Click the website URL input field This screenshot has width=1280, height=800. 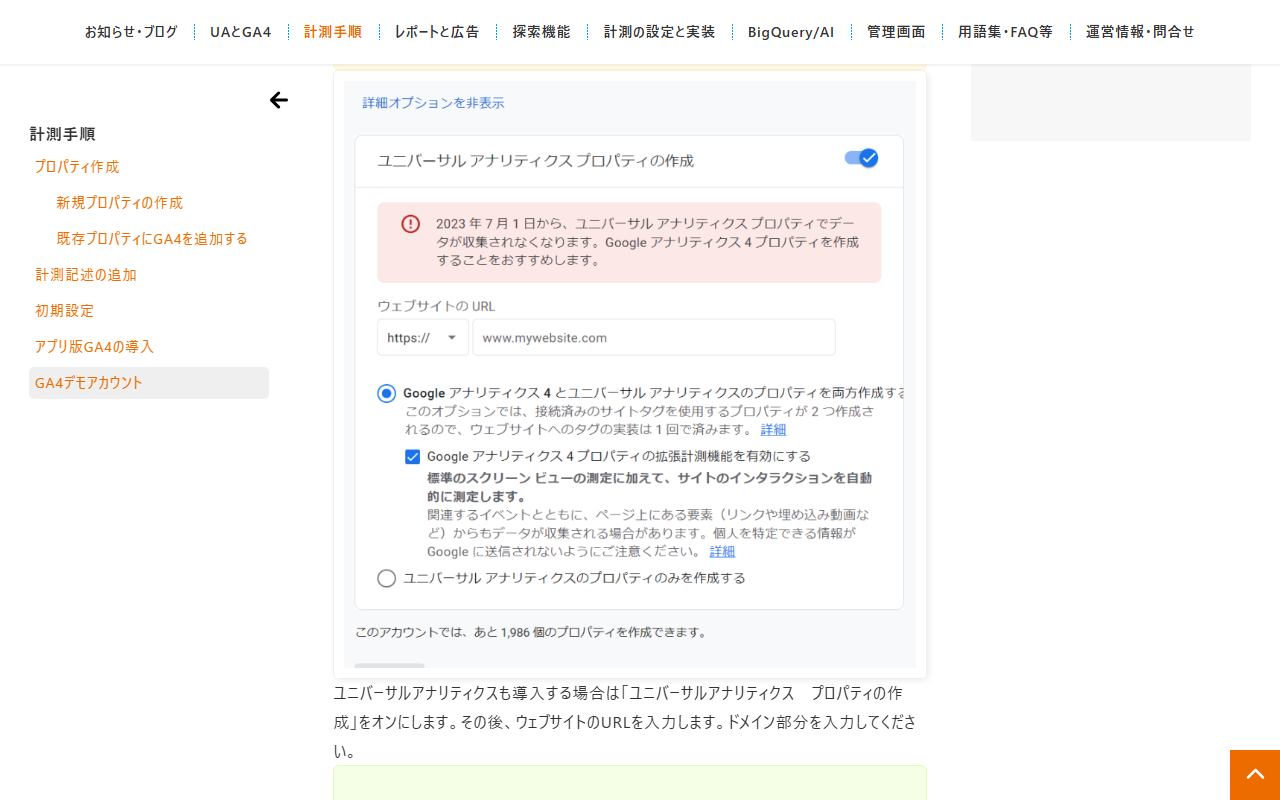[x=654, y=338]
